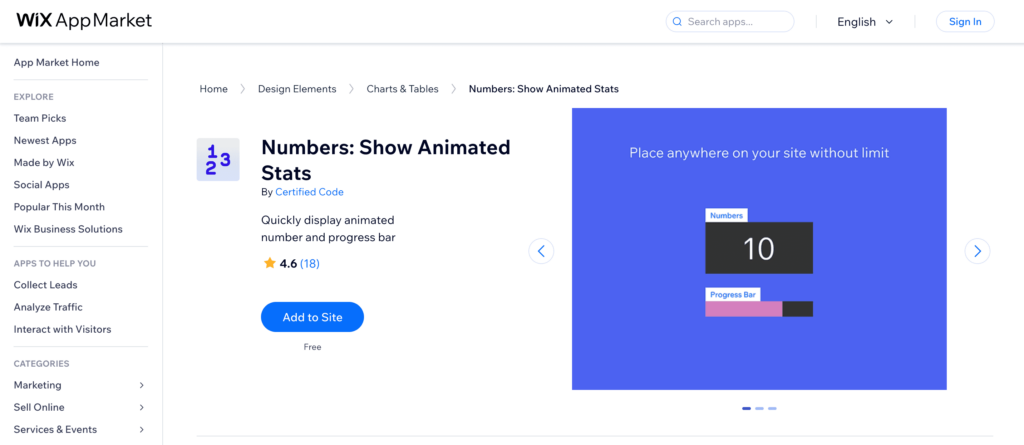The image size is (1024, 445).
Task: Click the Search apps input field
Action: (x=729, y=22)
